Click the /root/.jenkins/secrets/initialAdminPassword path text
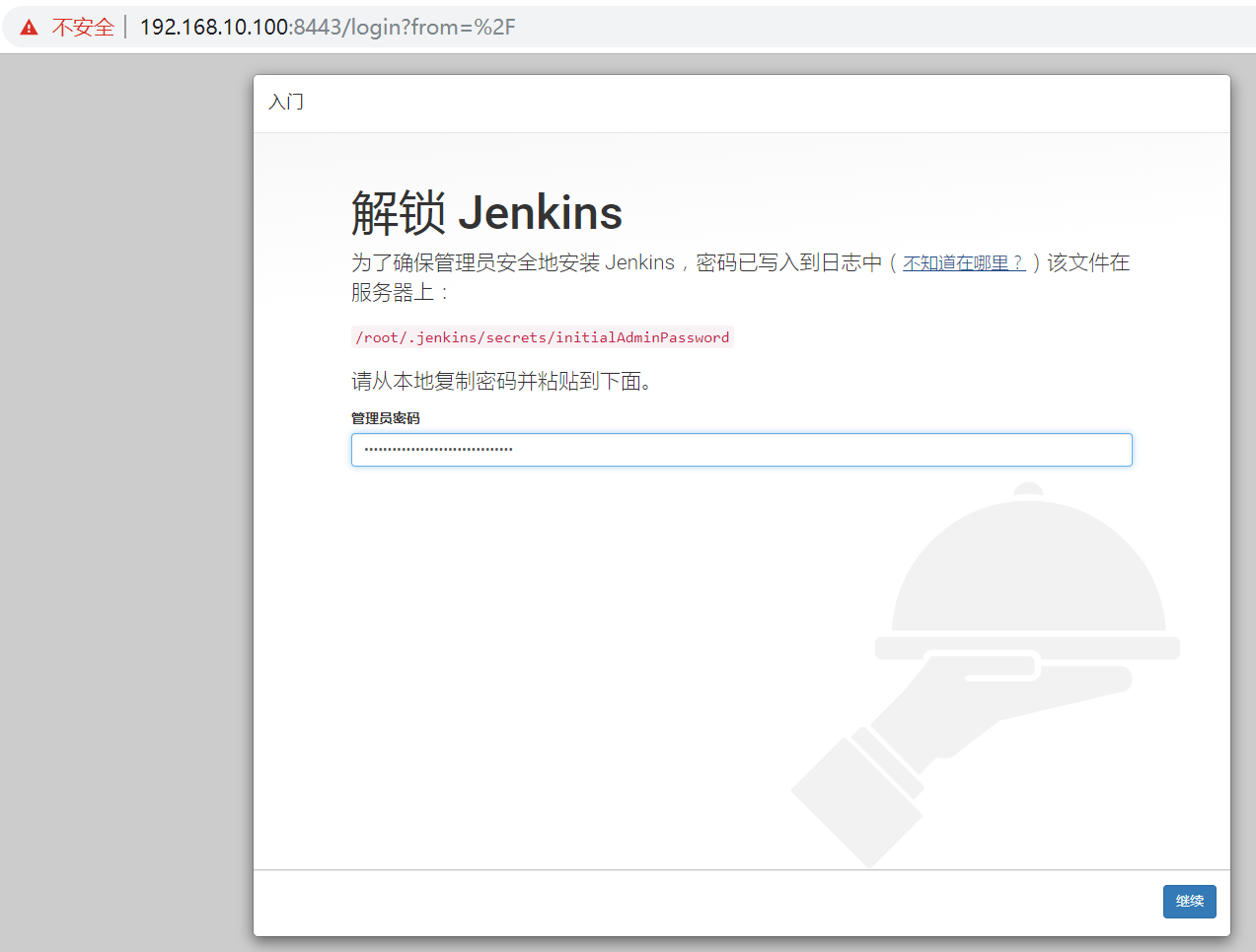This screenshot has height=952, width=1256. coord(543,337)
